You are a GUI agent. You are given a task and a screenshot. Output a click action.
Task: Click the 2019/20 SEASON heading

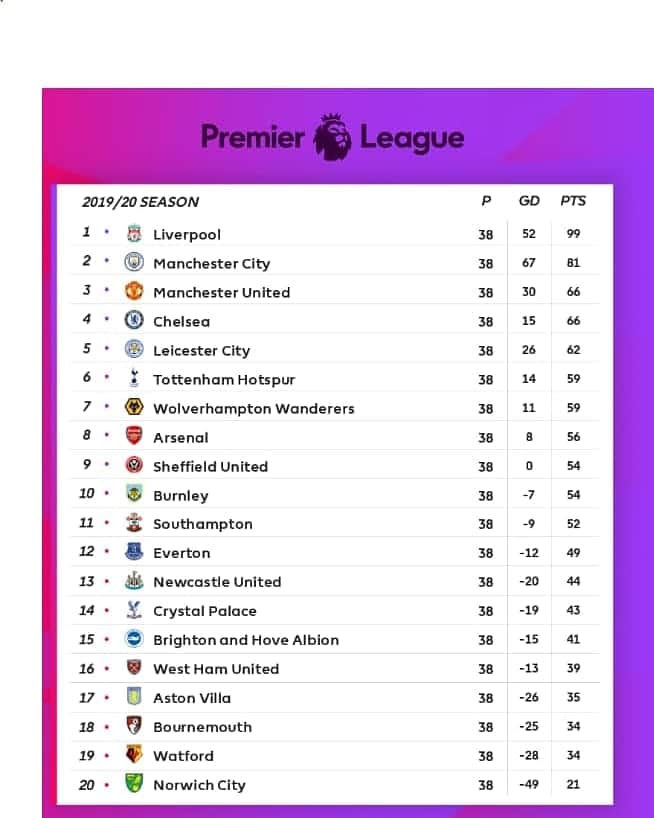coord(140,202)
